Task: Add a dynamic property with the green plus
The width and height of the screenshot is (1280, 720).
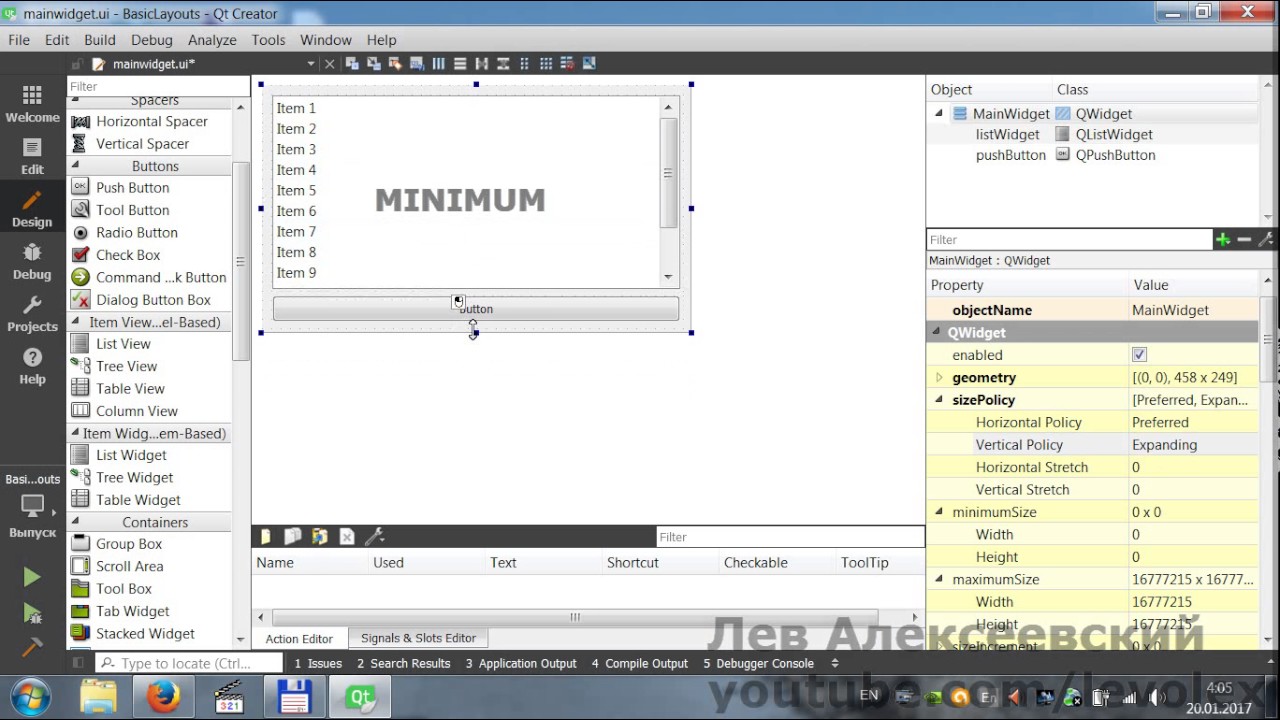Action: 1222,240
